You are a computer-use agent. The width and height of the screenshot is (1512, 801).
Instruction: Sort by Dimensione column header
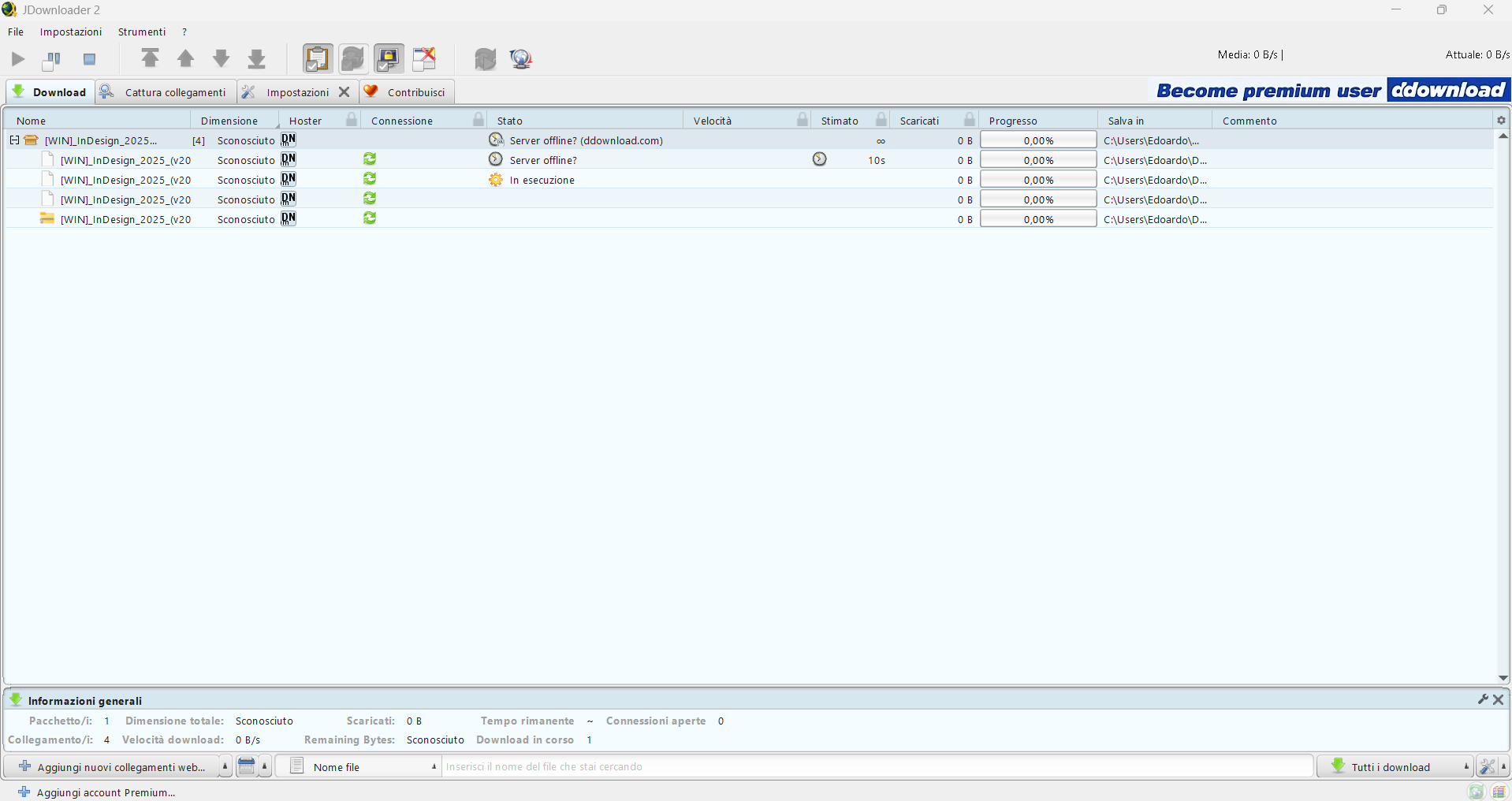(x=235, y=121)
